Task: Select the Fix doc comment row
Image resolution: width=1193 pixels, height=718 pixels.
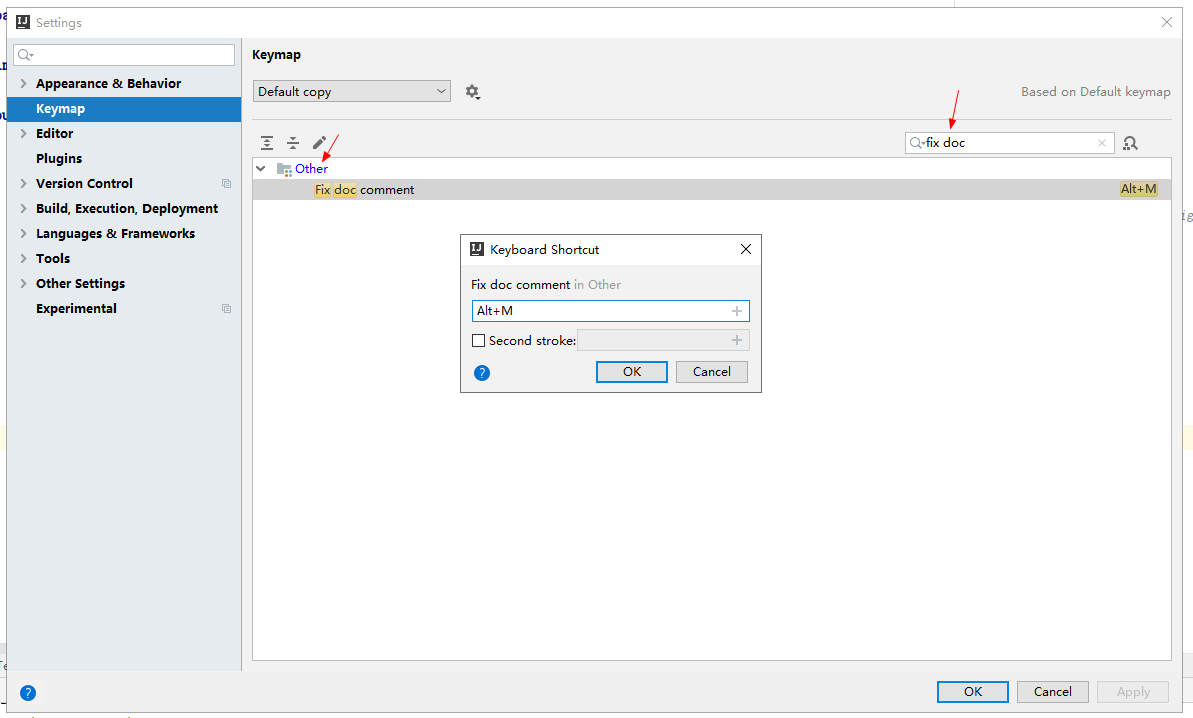Action: coord(364,189)
